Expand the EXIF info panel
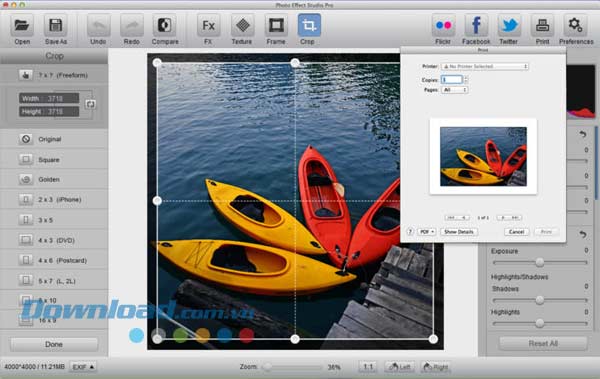Viewport: 600px width, 379px height. (x=83, y=367)
